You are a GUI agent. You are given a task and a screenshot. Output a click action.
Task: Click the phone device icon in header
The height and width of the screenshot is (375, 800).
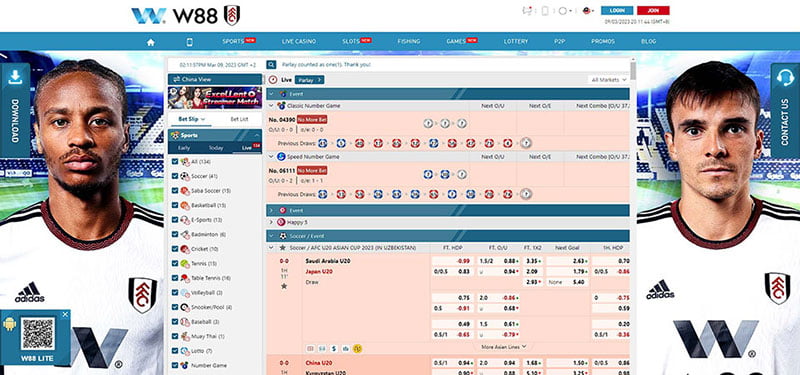(545, 11)
